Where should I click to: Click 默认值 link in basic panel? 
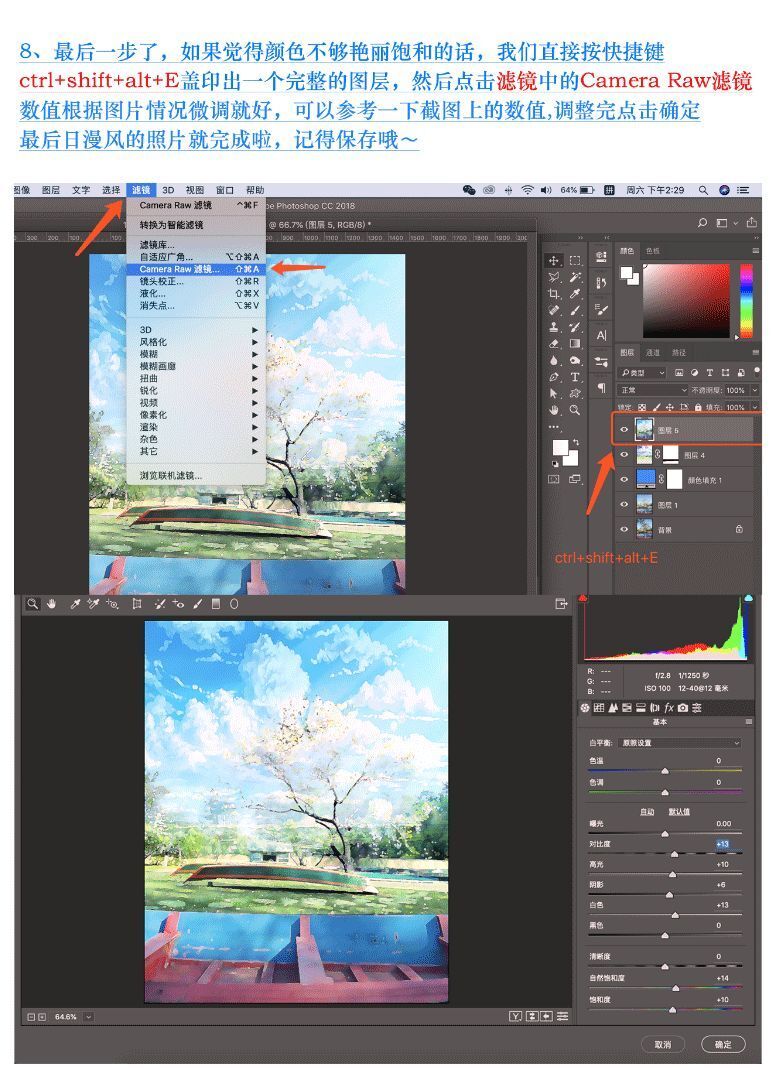tap(679, 811)
